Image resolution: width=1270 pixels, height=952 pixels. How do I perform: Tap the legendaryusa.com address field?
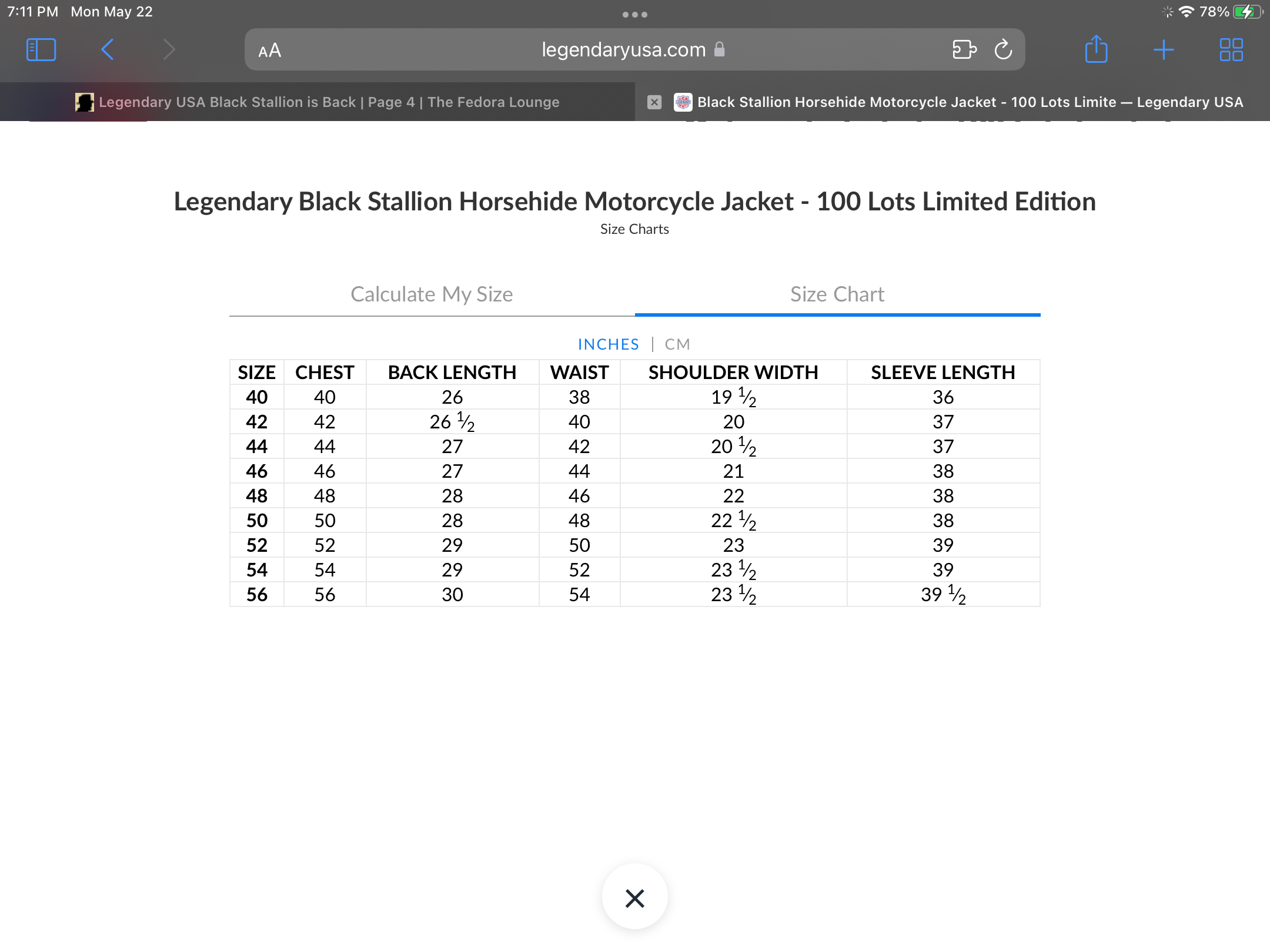(635, 50)
